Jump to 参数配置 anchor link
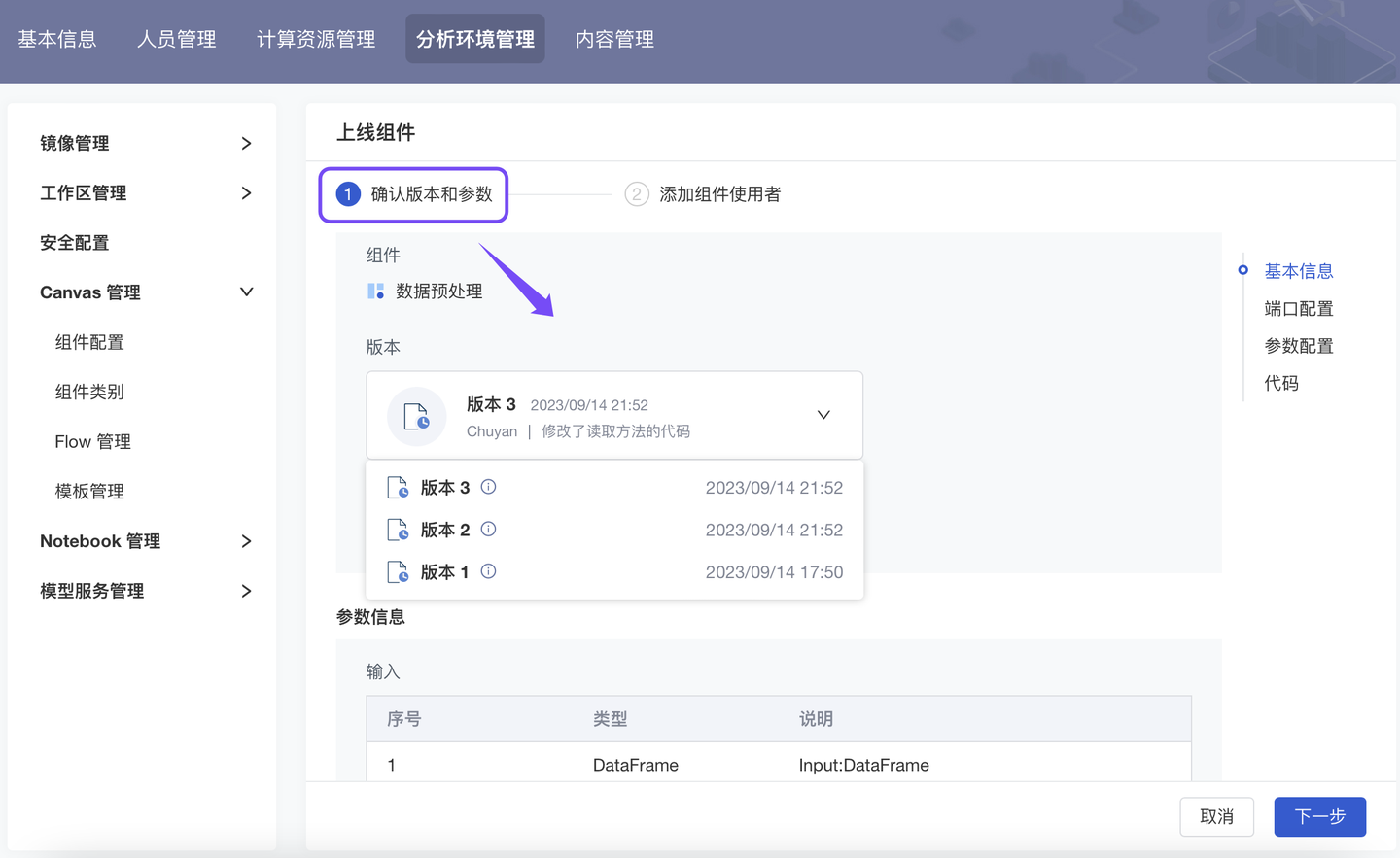This screenshot has height=858, width=1400. click(1299, 346)
